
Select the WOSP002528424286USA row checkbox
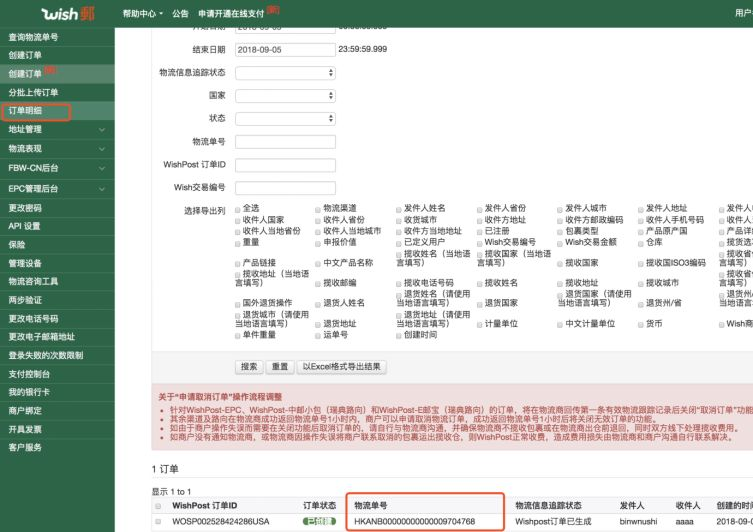click(158, 522)
